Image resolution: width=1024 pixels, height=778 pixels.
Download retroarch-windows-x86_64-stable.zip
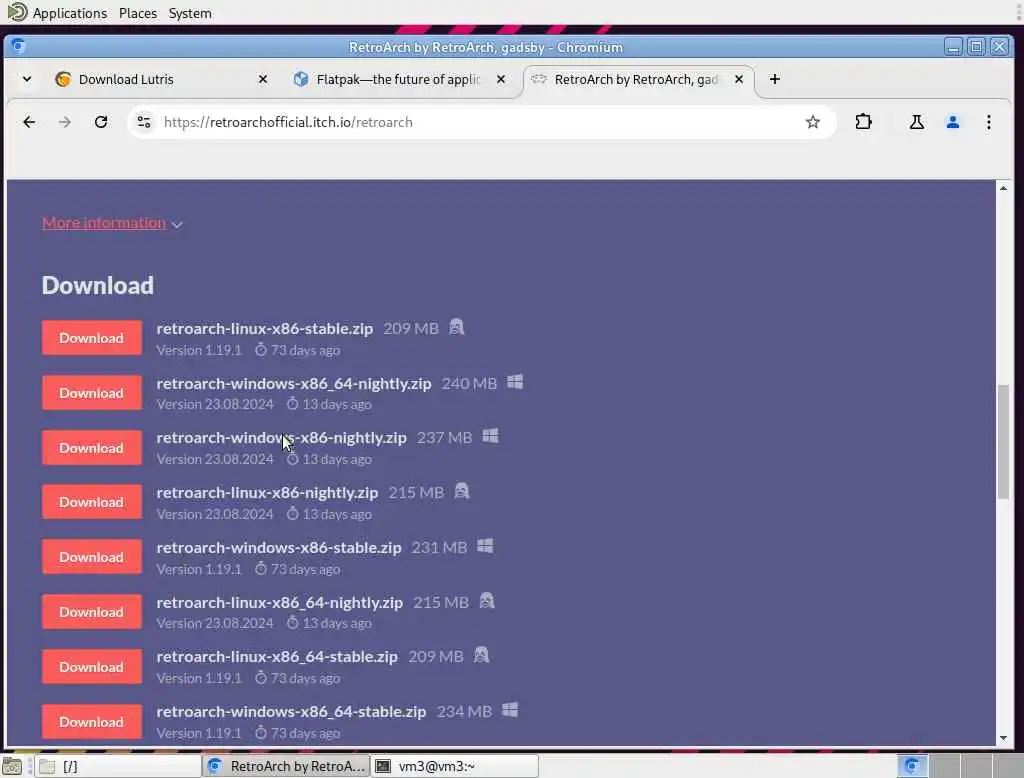click(91, 721)
